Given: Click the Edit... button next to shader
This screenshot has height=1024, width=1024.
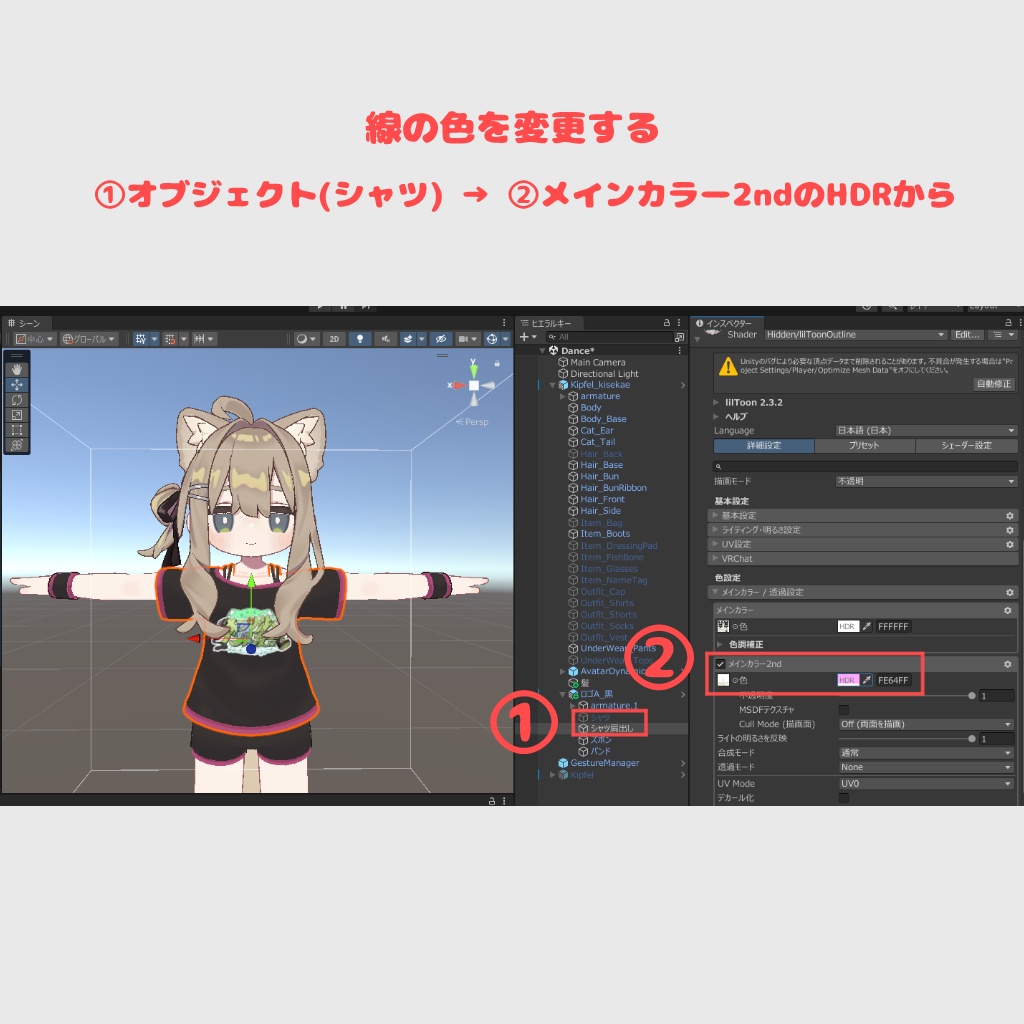Looking at the screenshot, I should coord(967,334).
